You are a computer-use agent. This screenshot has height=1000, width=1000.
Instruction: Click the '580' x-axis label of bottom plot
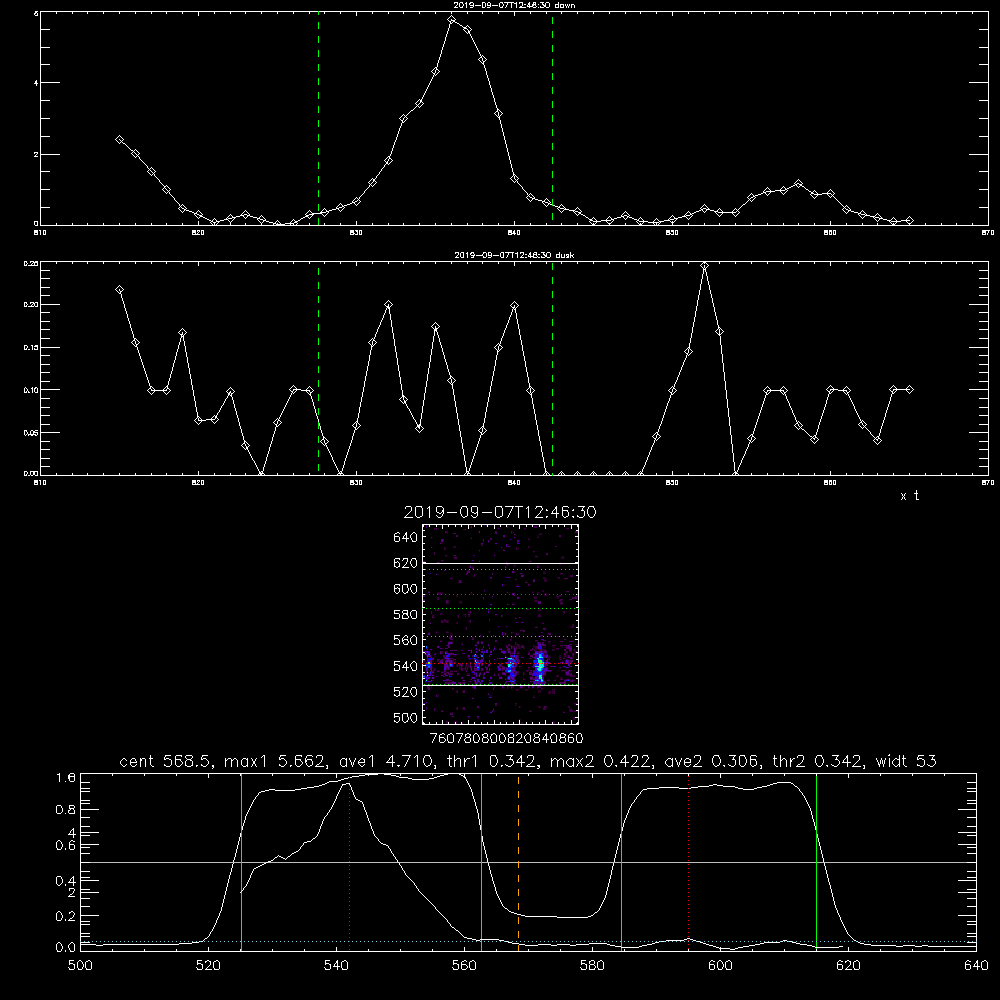592,966
